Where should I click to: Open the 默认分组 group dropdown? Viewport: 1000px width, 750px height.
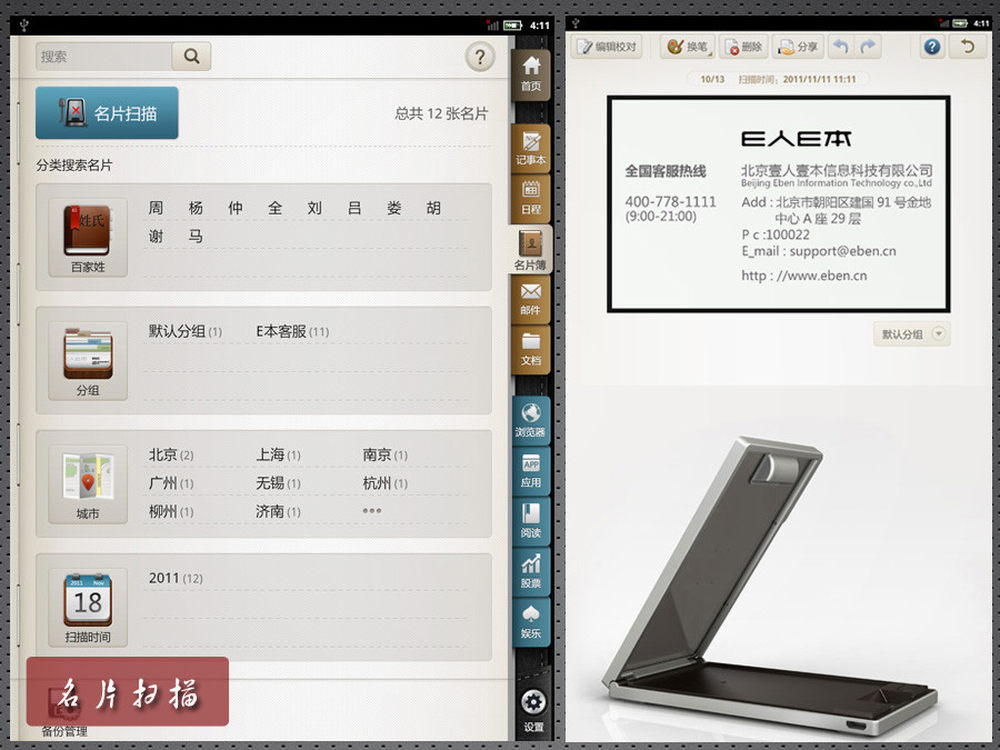click(x=912, y=334)
